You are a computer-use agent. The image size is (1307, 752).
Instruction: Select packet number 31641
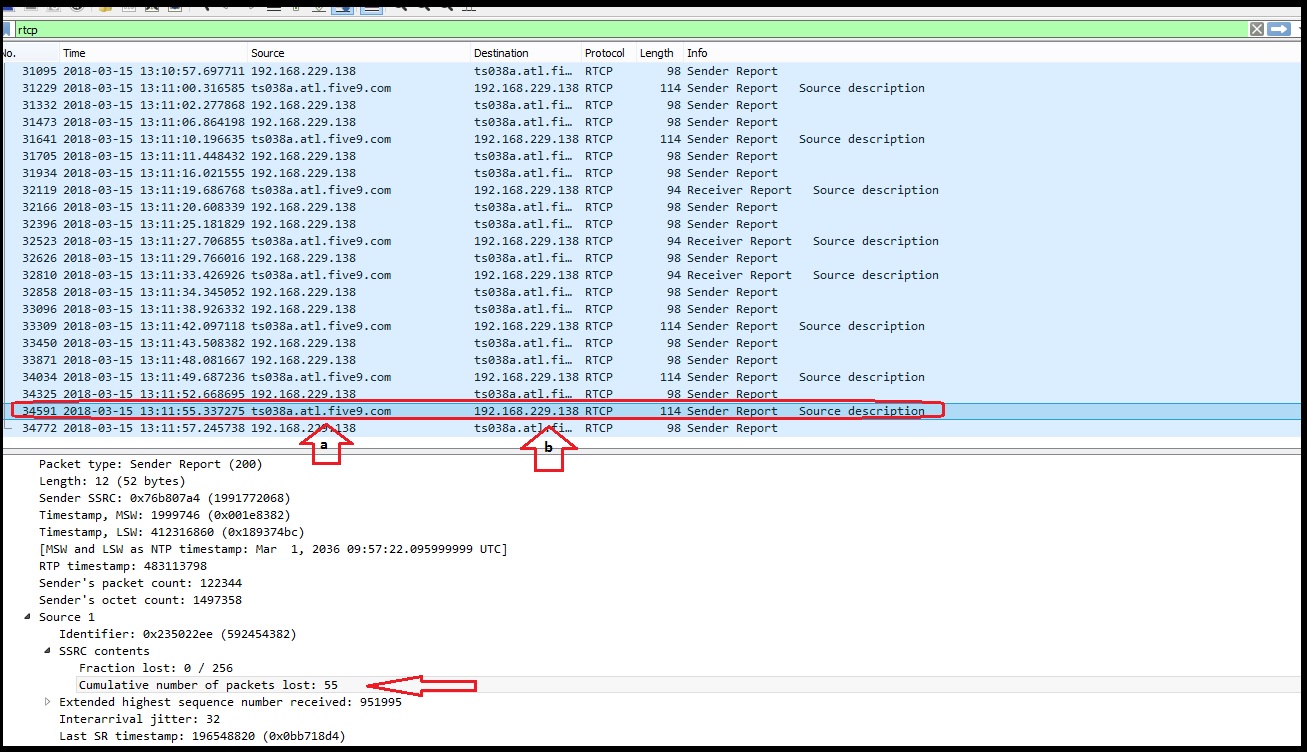[653, 139]
